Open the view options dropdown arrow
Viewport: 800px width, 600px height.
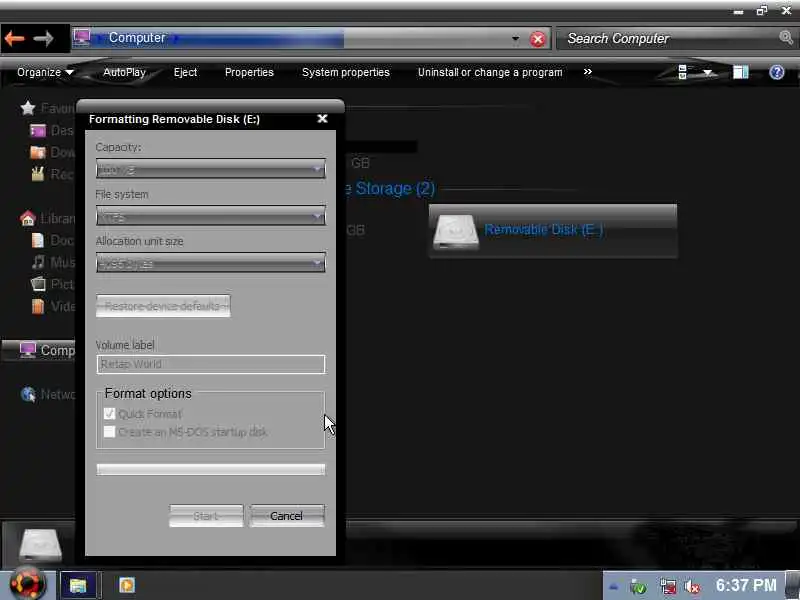pos(708,73)
